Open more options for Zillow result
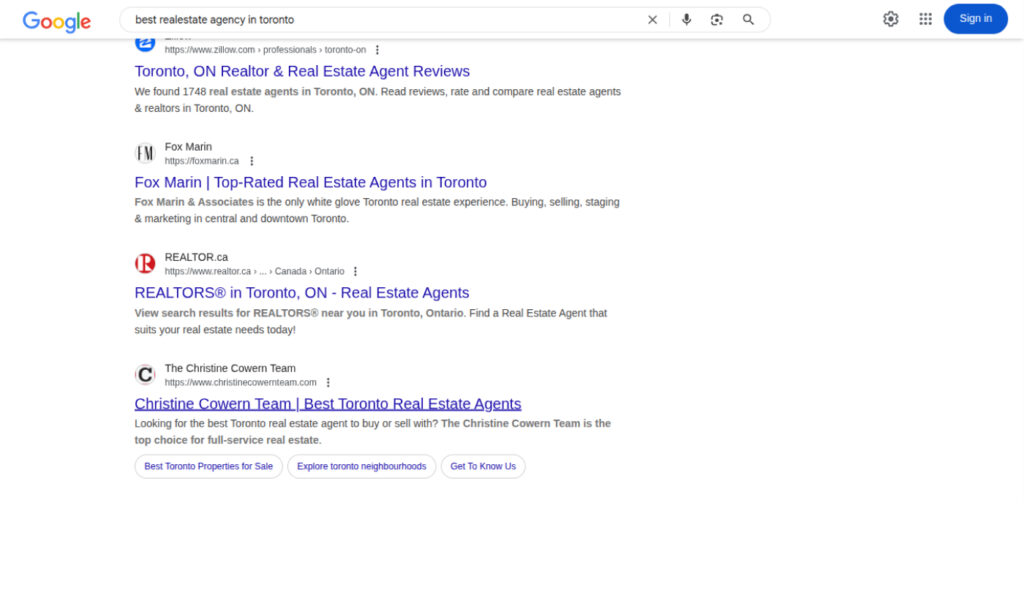 [377, 50]
